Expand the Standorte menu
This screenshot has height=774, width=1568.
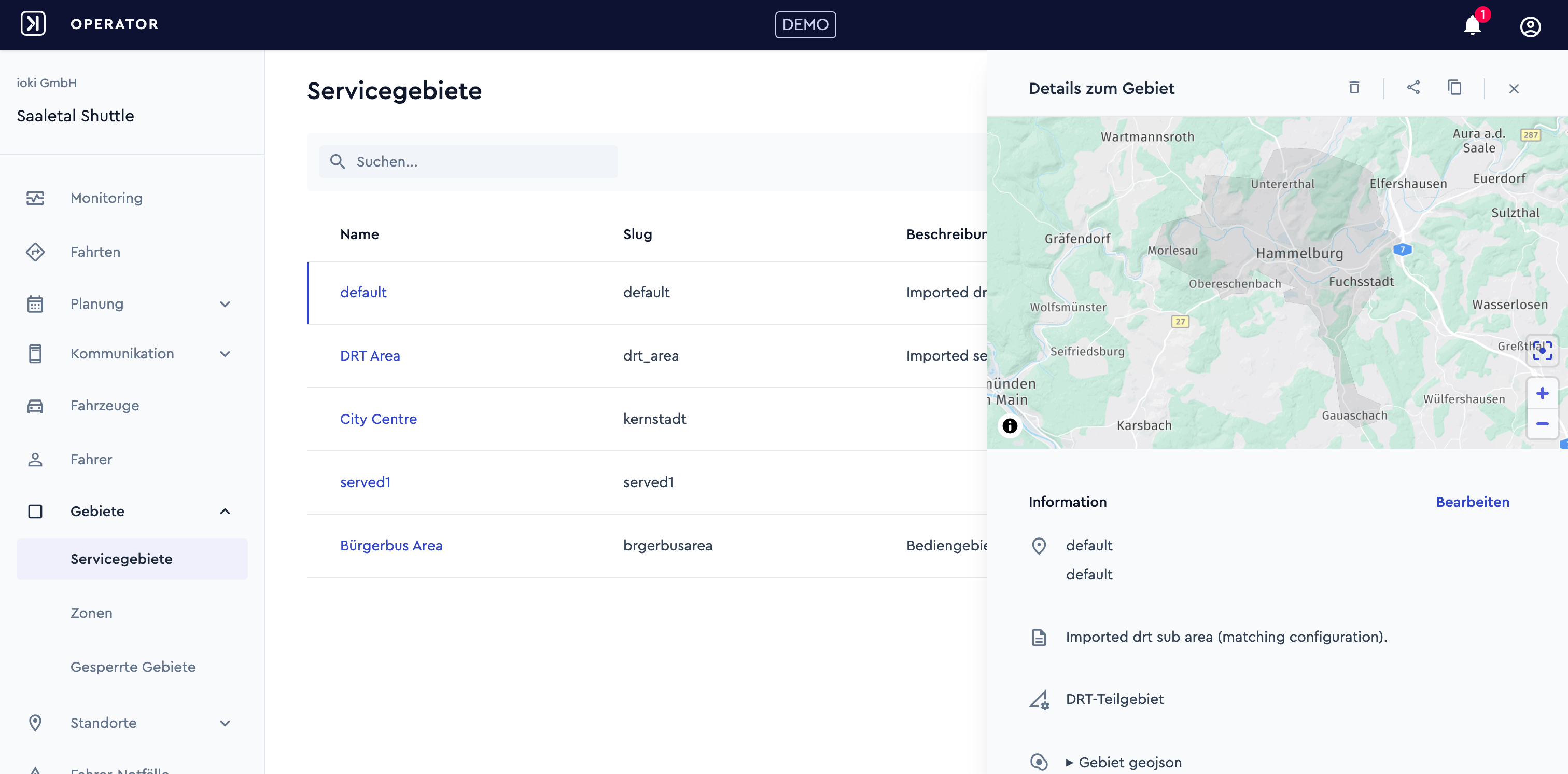click(x=225, y=724)
